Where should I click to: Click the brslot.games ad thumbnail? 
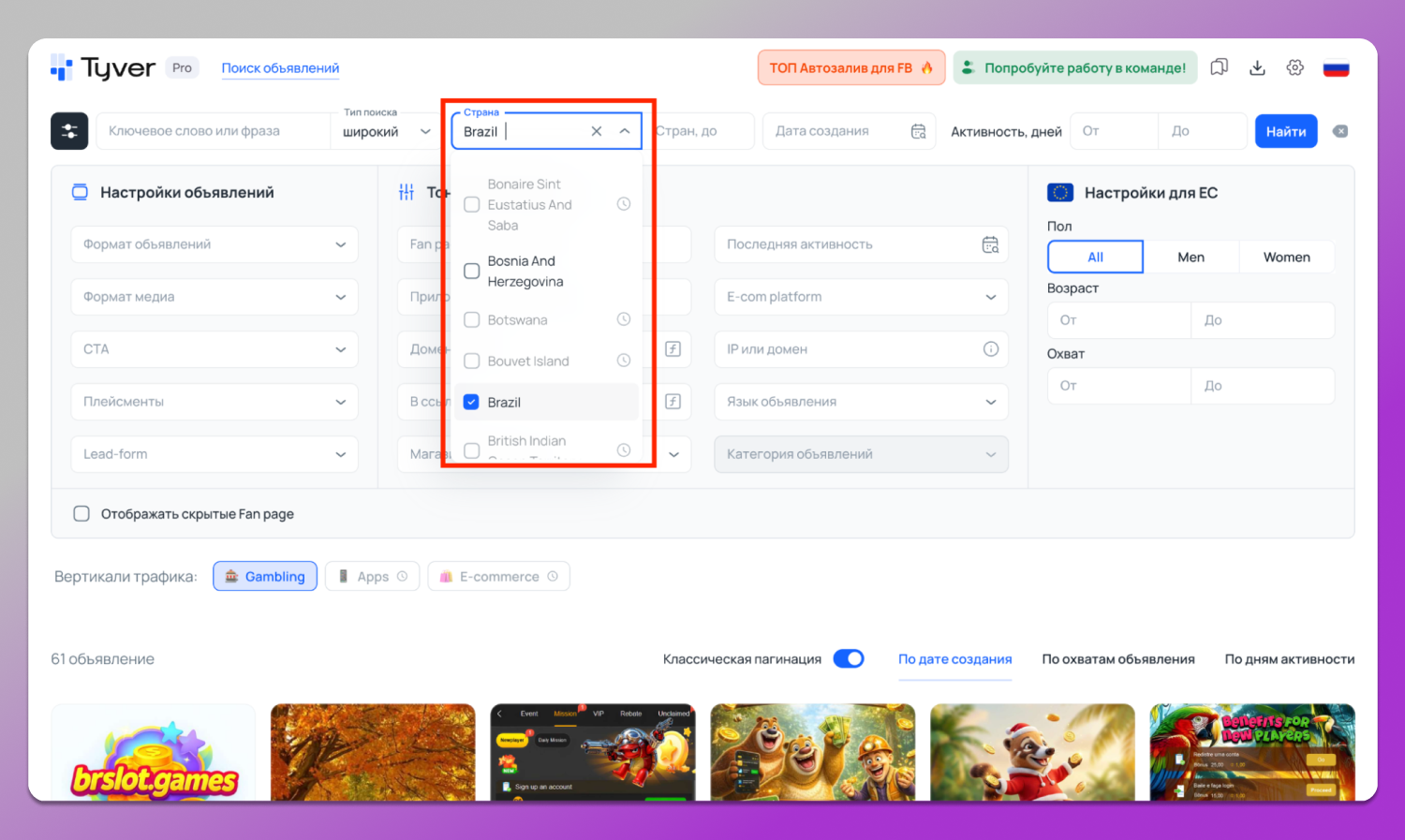click(x=154, y=754)
